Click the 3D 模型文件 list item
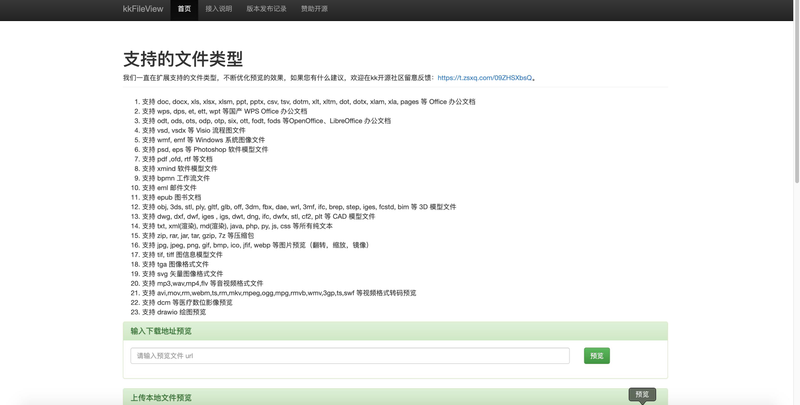This screenshot has height=405, width=800. pyautogui.click(x=299, y=207)
